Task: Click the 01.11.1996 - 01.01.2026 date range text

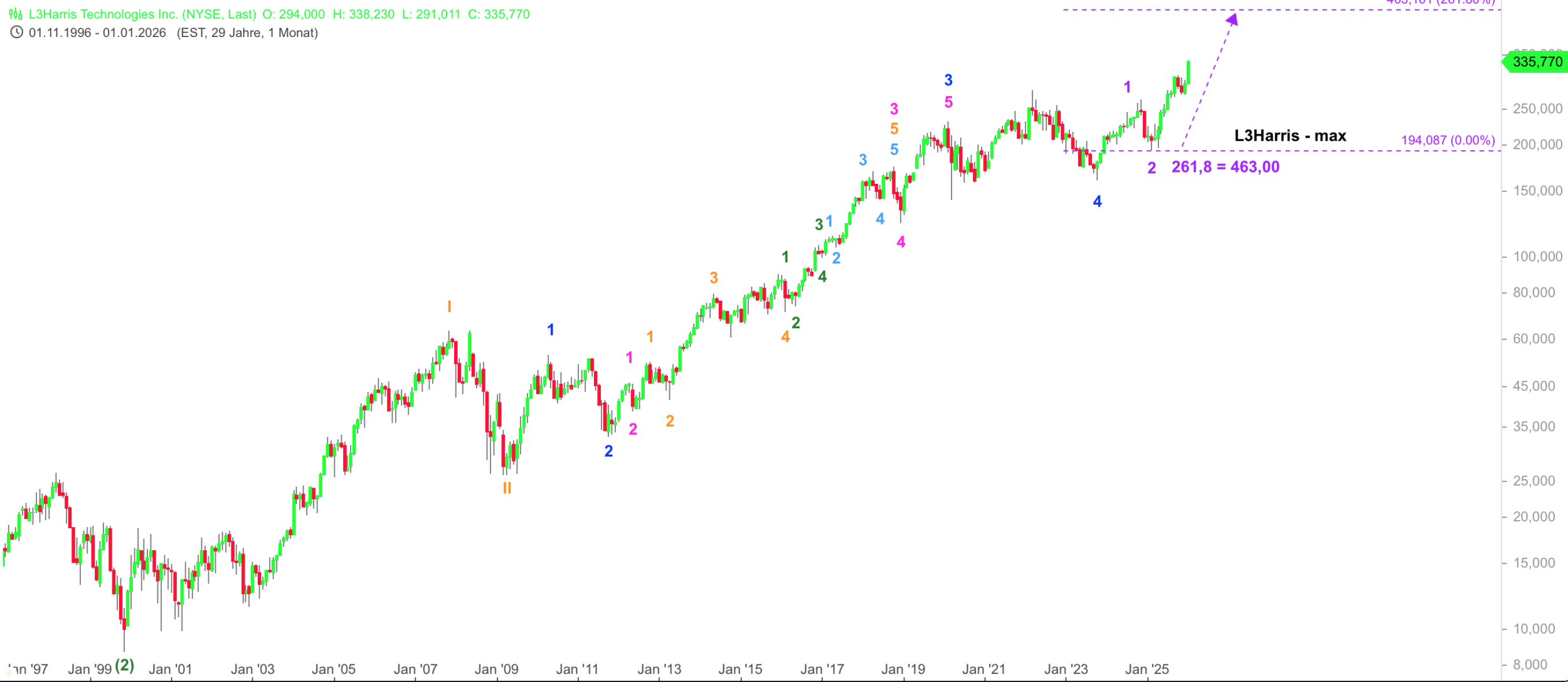Action: coord(97,33)
